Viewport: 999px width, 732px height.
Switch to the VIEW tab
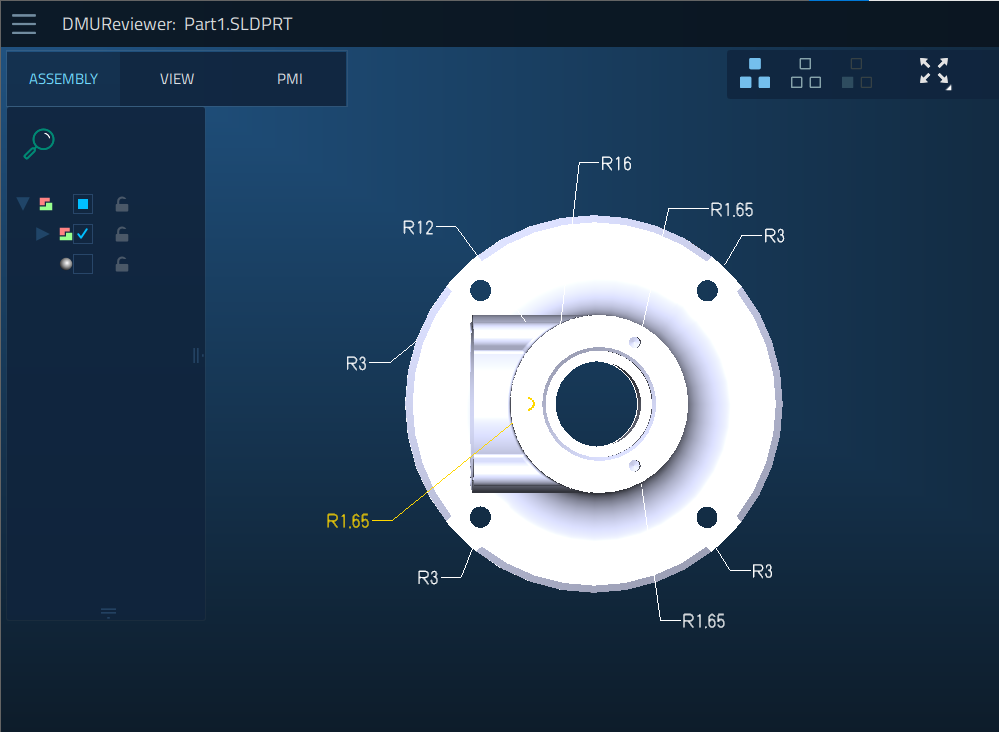coord(176,79)
